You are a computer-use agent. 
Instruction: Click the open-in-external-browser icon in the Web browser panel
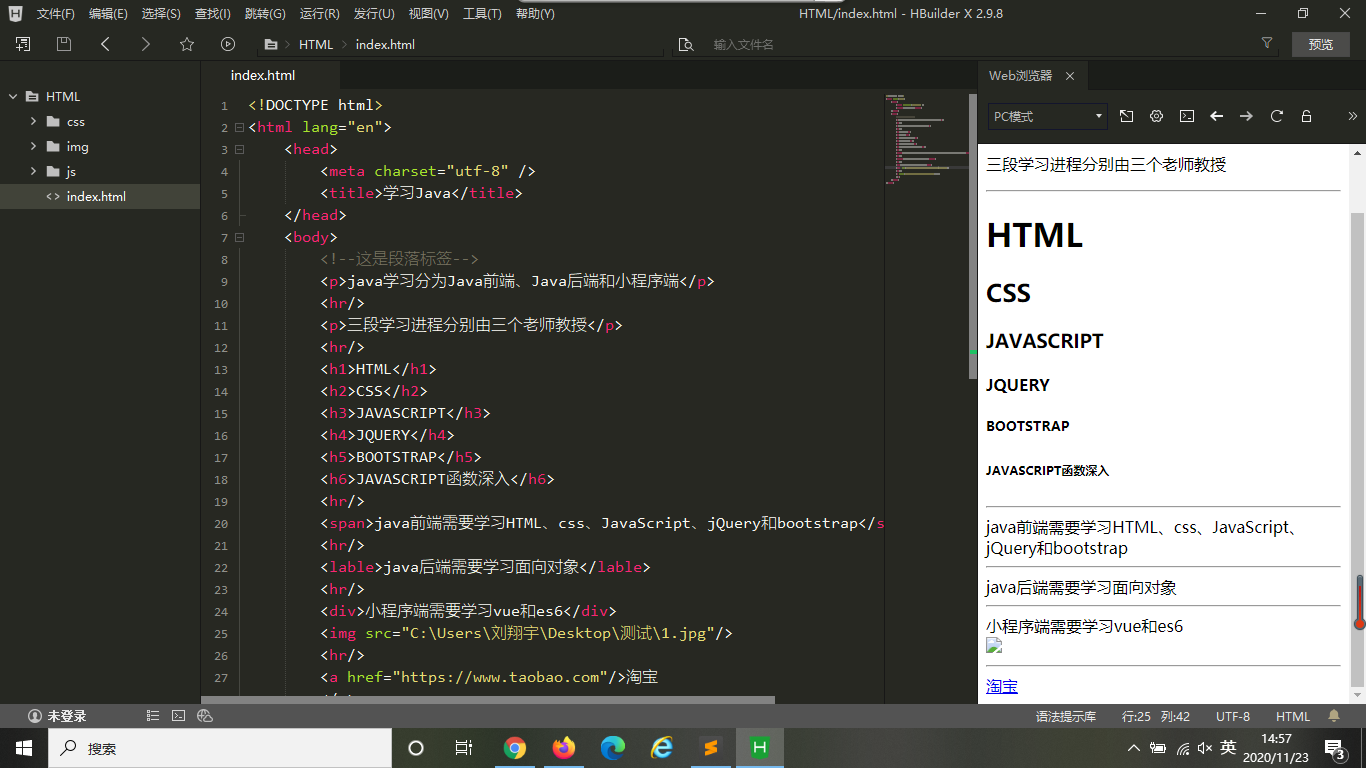(1126, 116)
